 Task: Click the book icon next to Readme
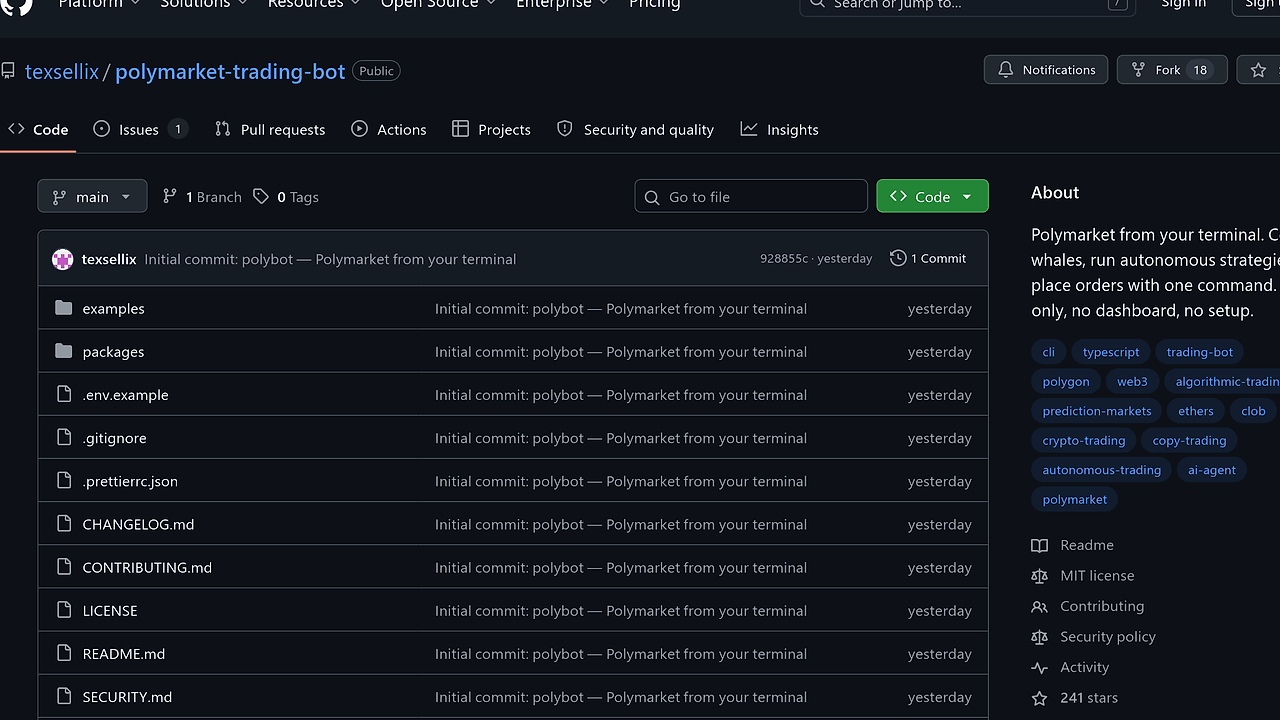click(x=1040, y=545)
